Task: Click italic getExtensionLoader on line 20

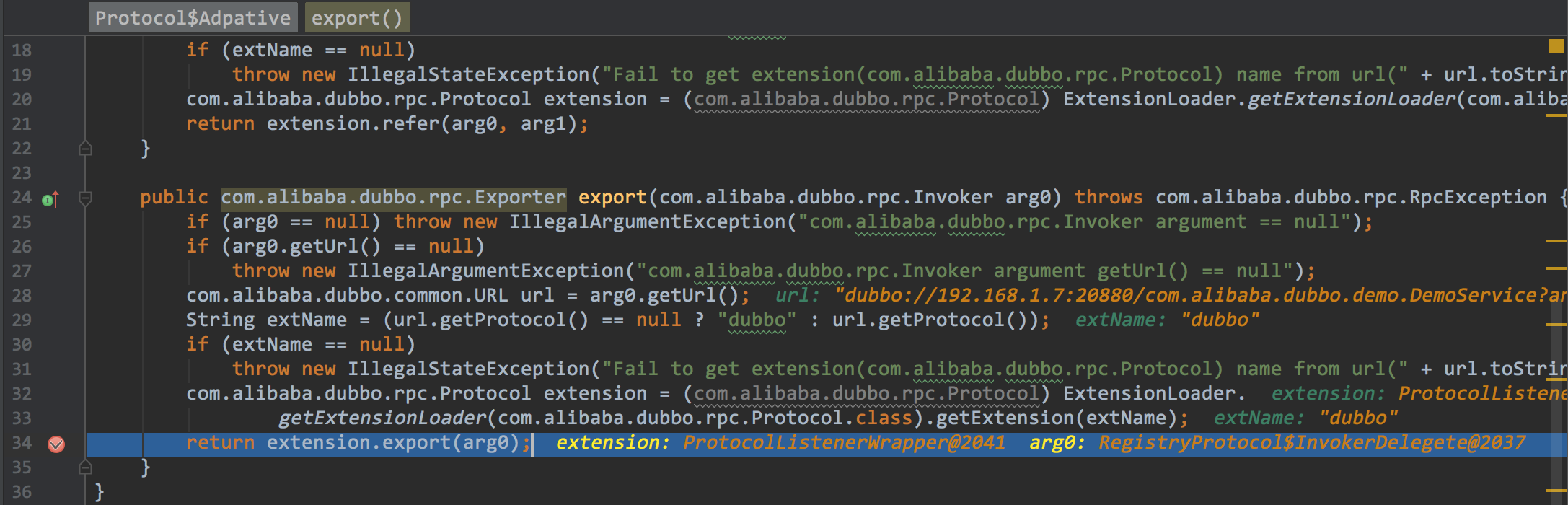Action: [x=1351, y=100]
